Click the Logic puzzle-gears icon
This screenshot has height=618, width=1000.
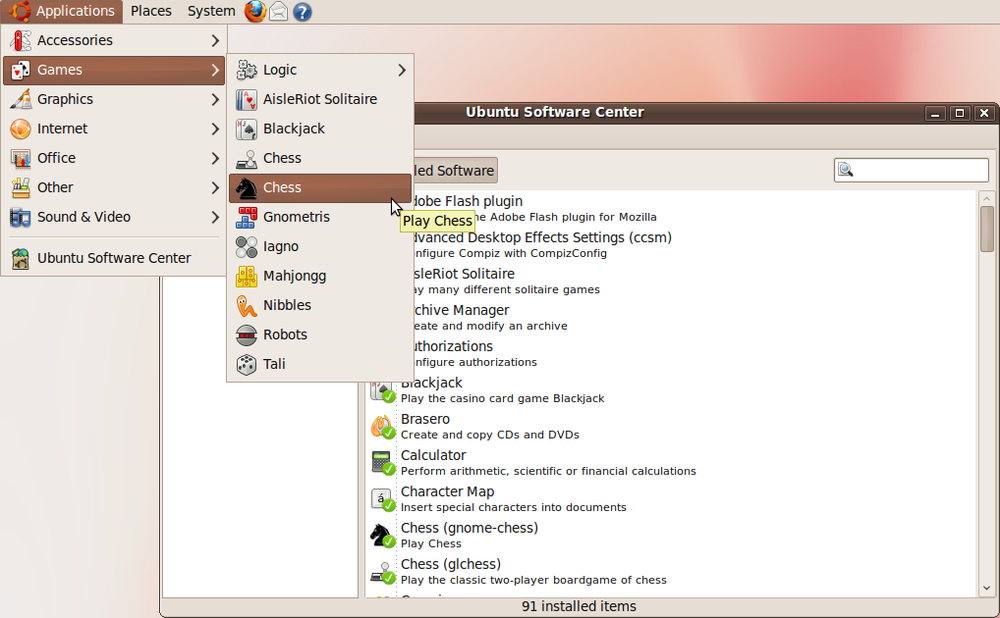pos(246,70)
